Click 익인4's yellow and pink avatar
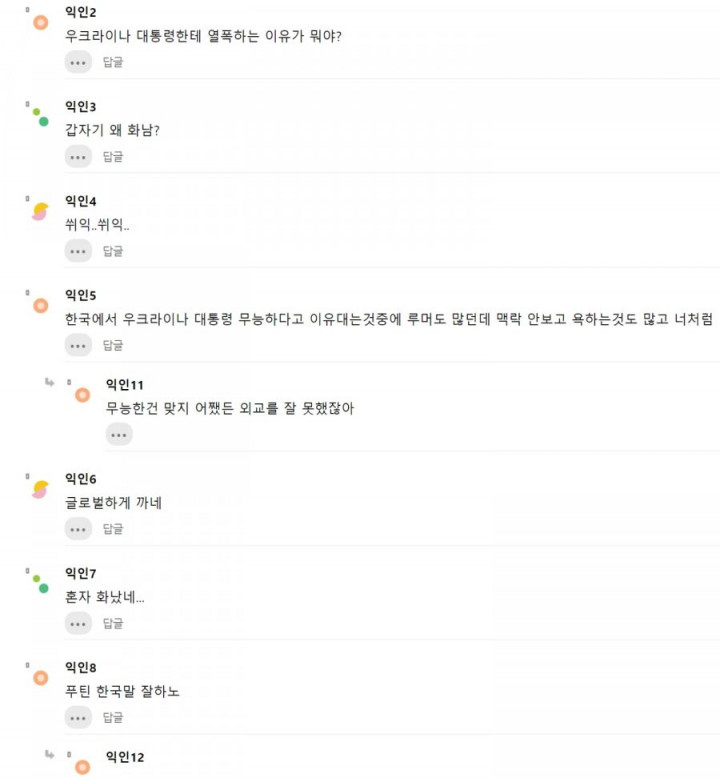This screenshot has height=778, width=720. tap(40, 211)
